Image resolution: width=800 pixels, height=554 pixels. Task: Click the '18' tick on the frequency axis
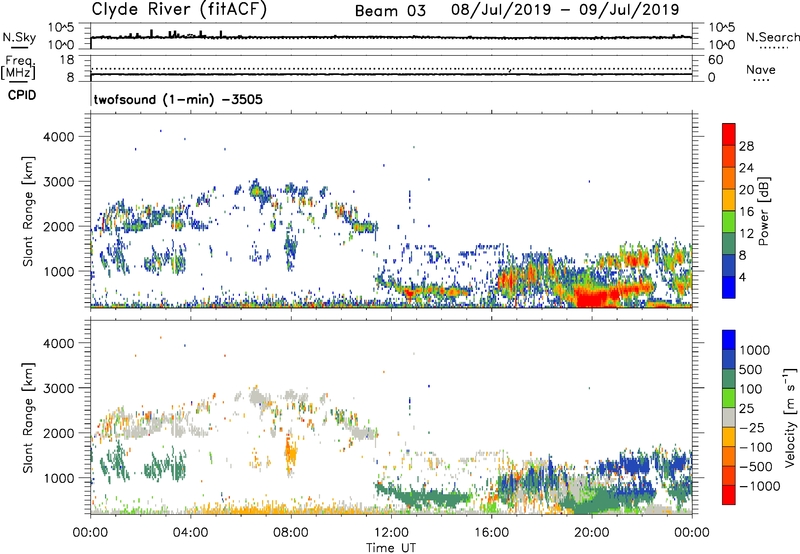[67, 60]
